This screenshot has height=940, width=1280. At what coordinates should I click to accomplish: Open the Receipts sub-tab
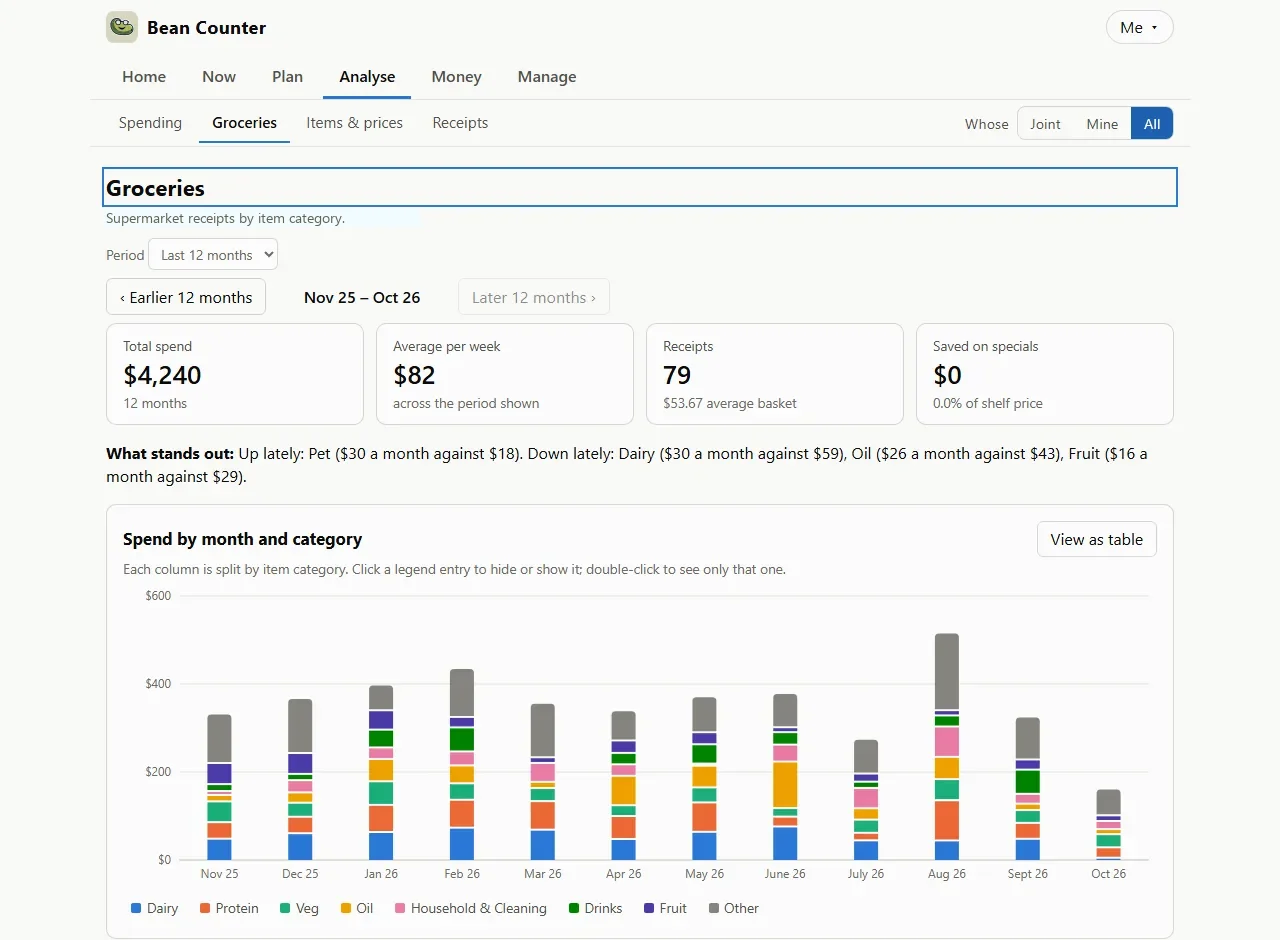[x=460, y=123]
